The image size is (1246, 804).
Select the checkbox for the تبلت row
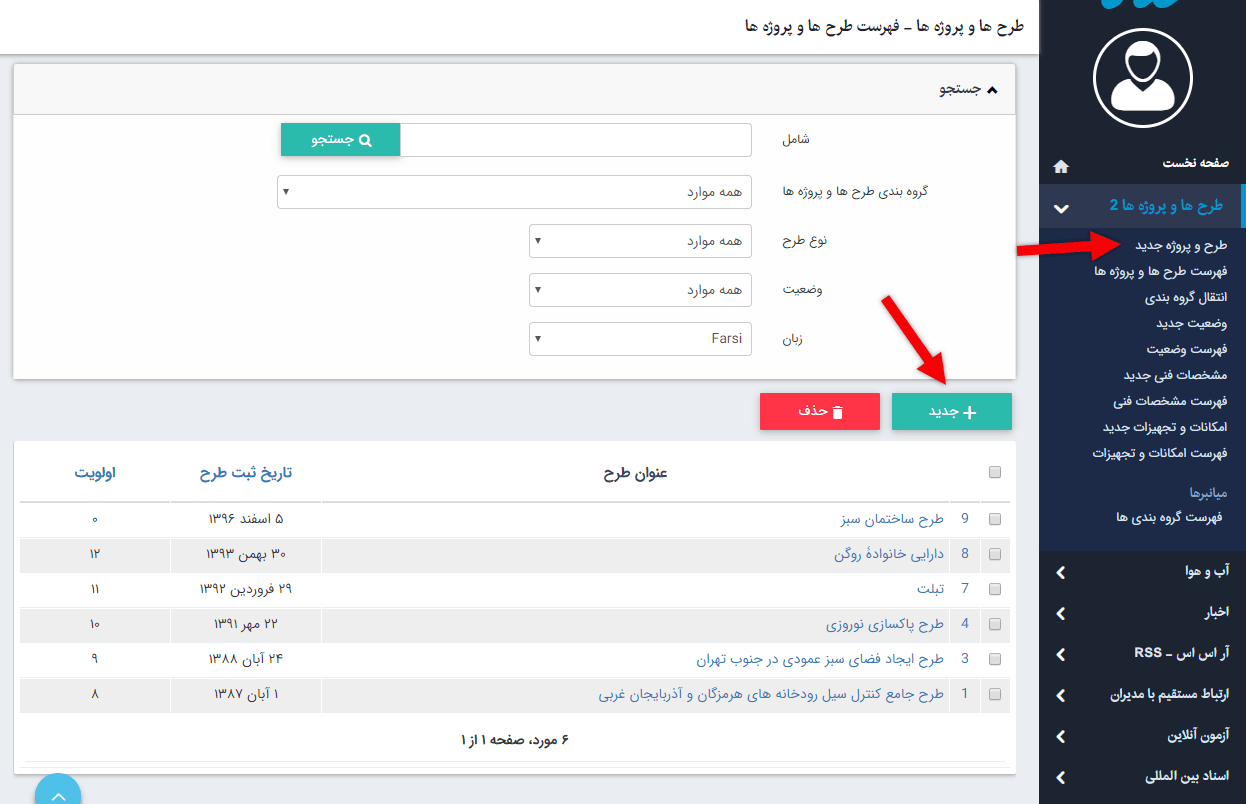coord(994,589)
